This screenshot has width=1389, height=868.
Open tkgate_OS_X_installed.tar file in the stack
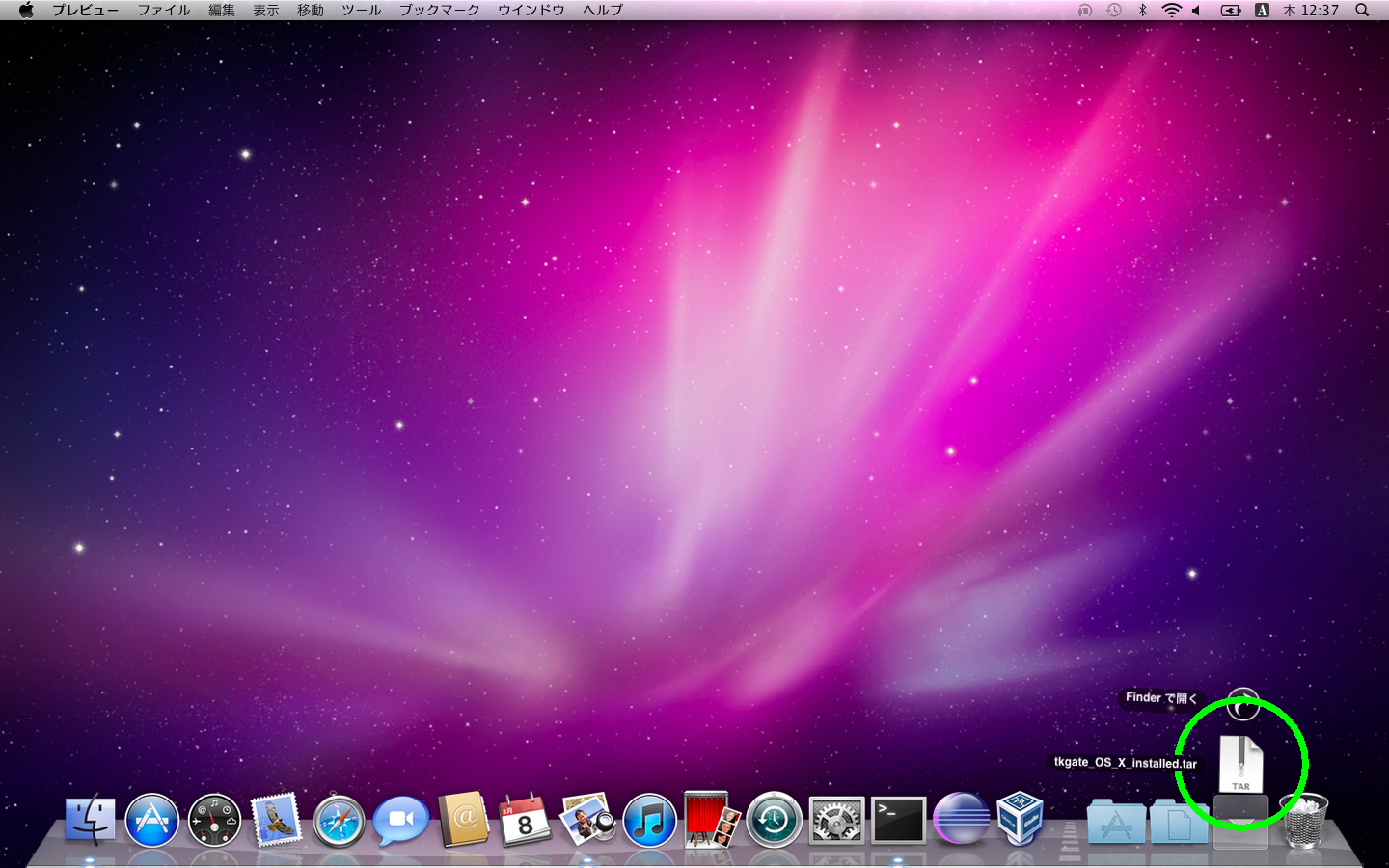1240,764
